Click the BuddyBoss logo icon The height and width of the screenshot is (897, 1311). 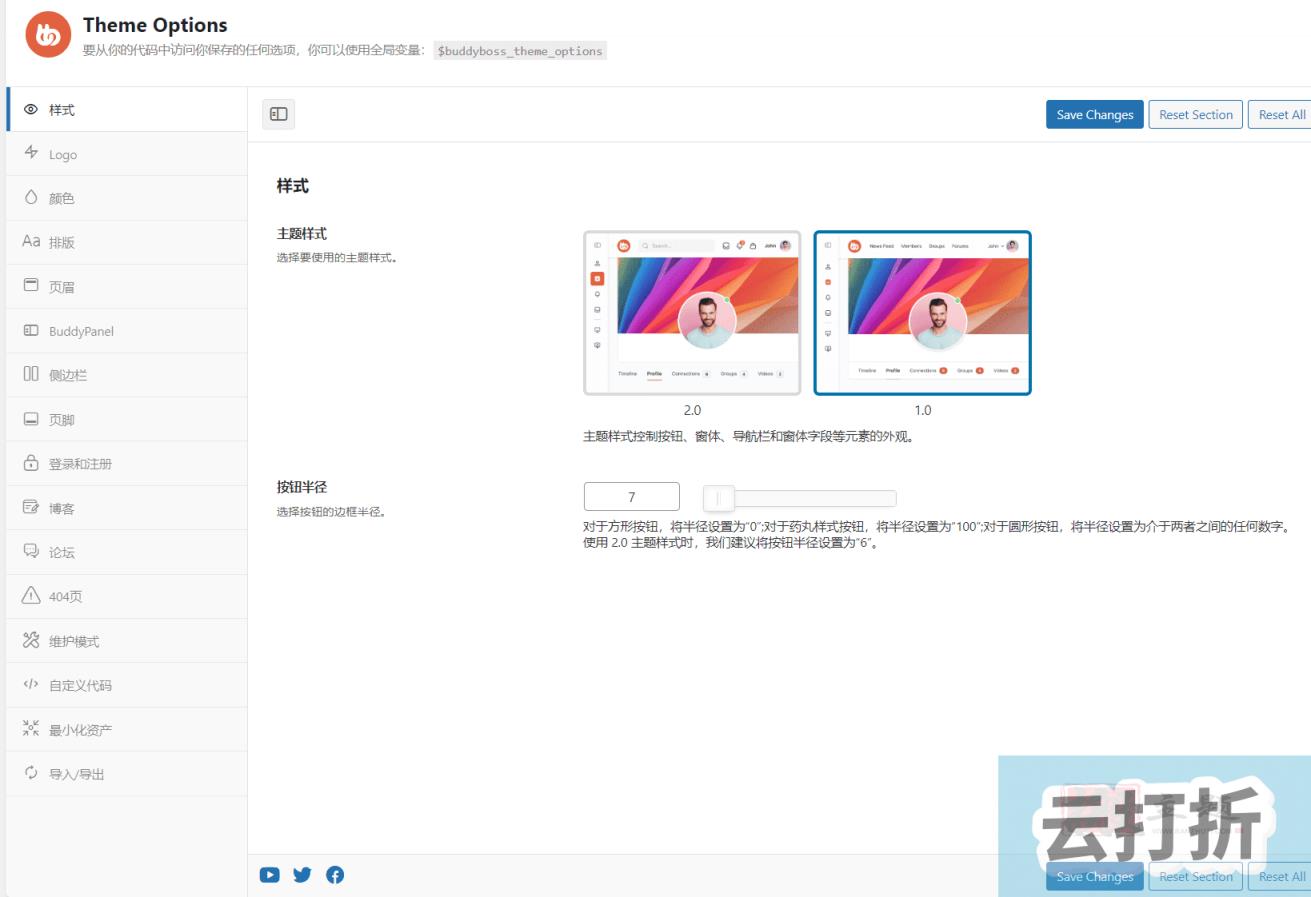(x=48, y=35)
